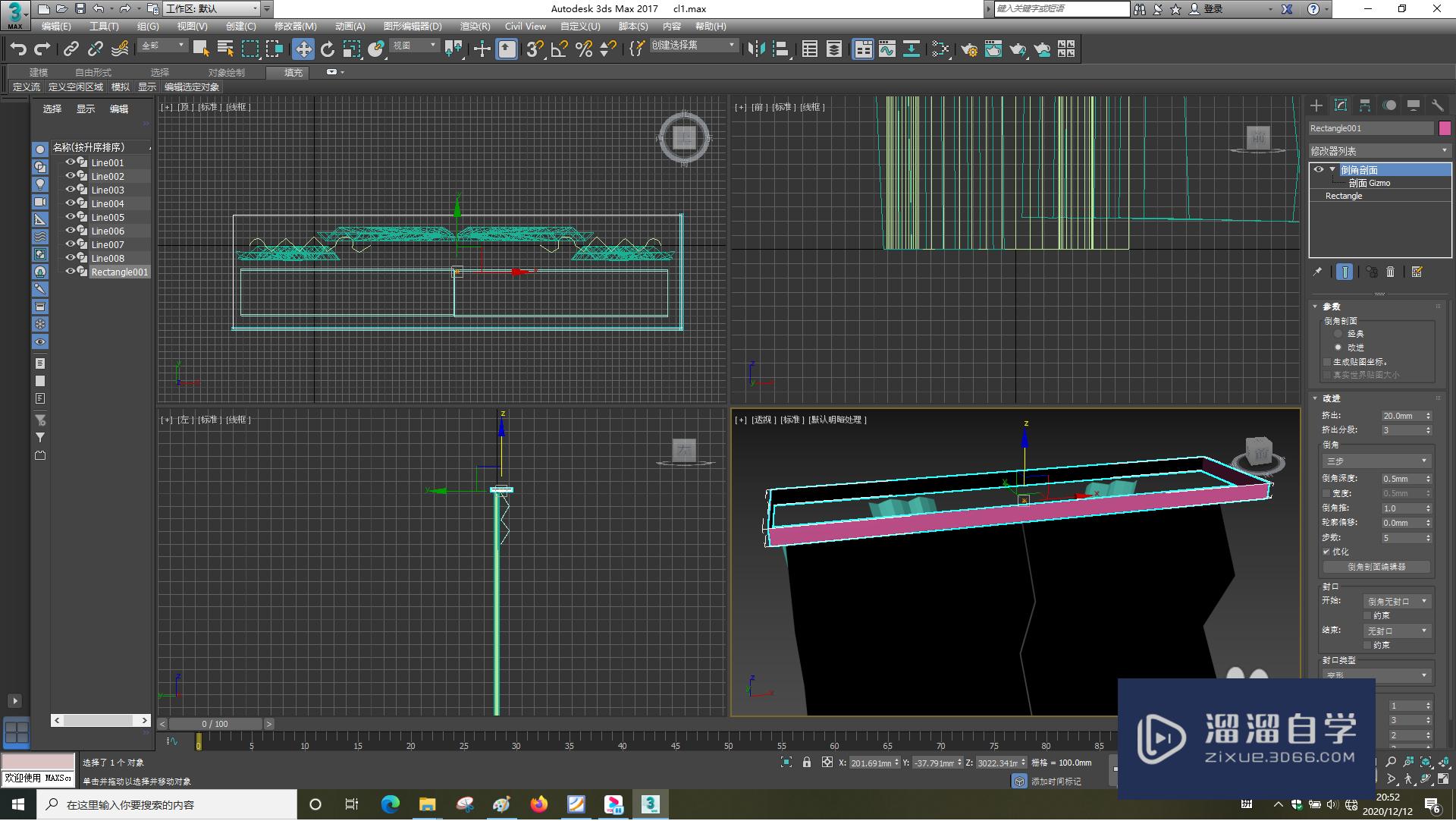Toggle the 3D Snaps icon
Viewport: 1456px width, 821px height.
pyautogui.click(x=535, y=49)
